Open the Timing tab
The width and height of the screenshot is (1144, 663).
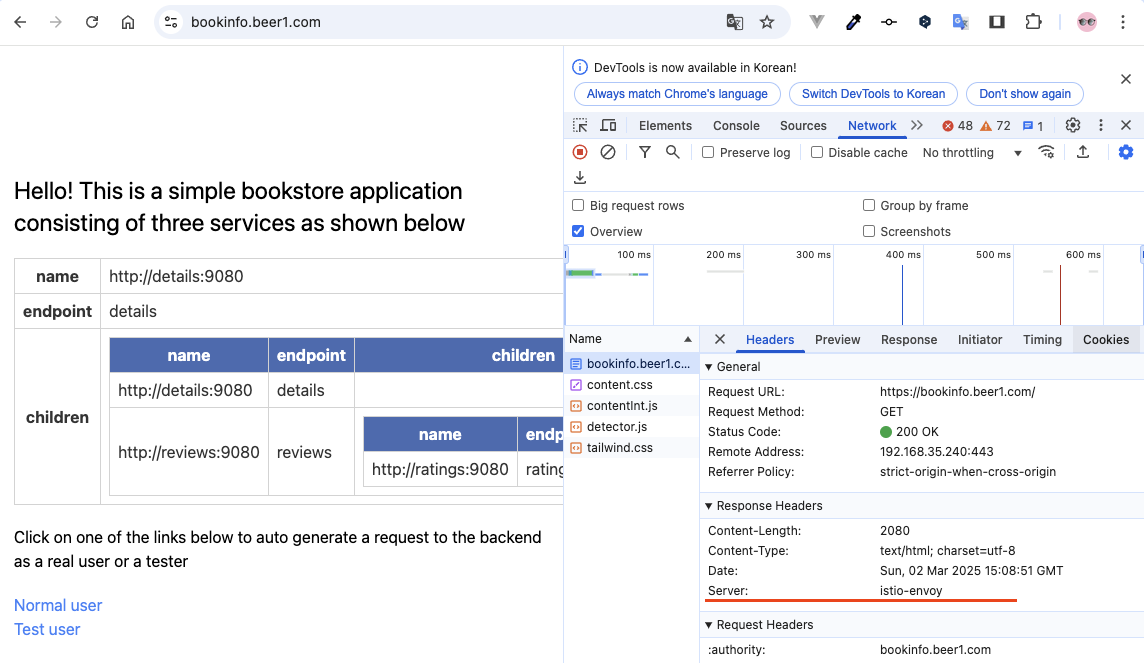tap(1042, 340)
